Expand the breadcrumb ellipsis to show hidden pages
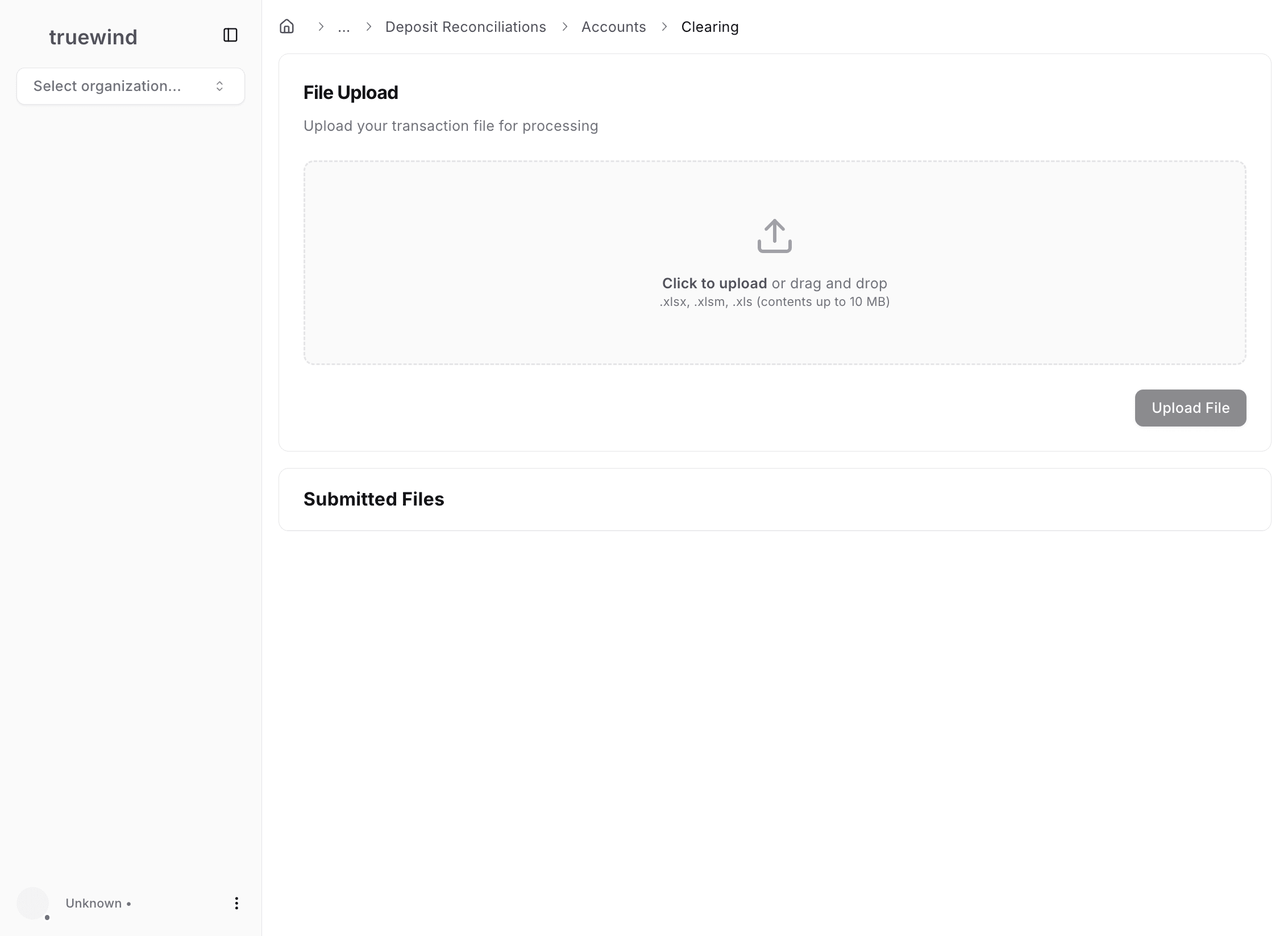This screenshot has height=936, width=1288. pyautogui.click(x=343, y=26)
